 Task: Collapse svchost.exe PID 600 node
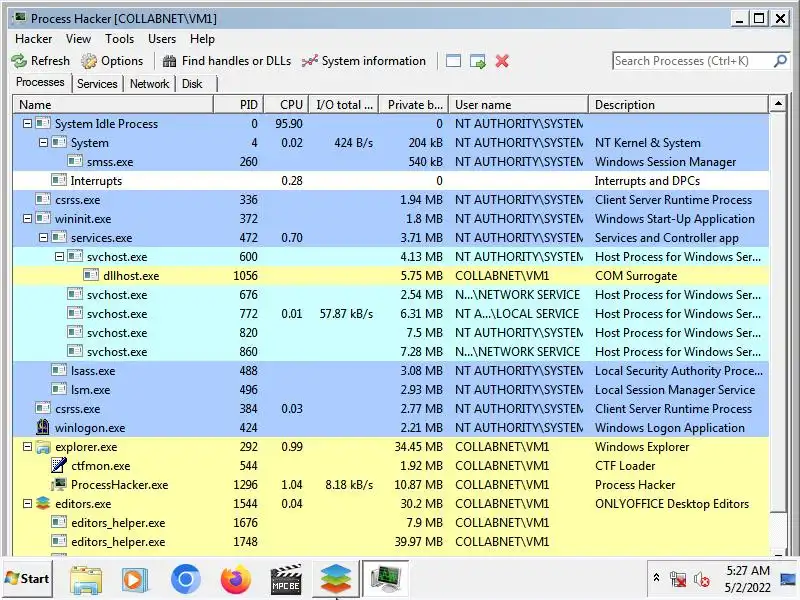59,256
